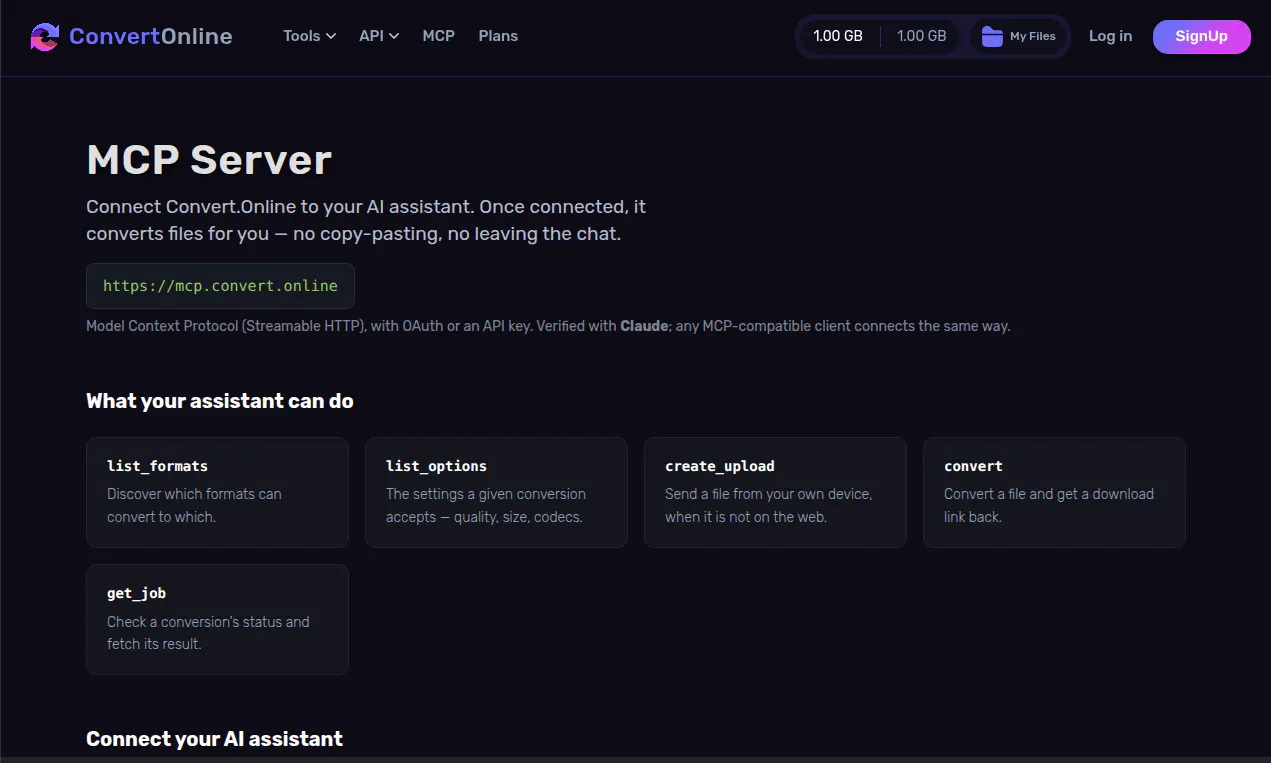
Task: Click the ConvertOnline logo icon
Action: click(x=45, y=37)
